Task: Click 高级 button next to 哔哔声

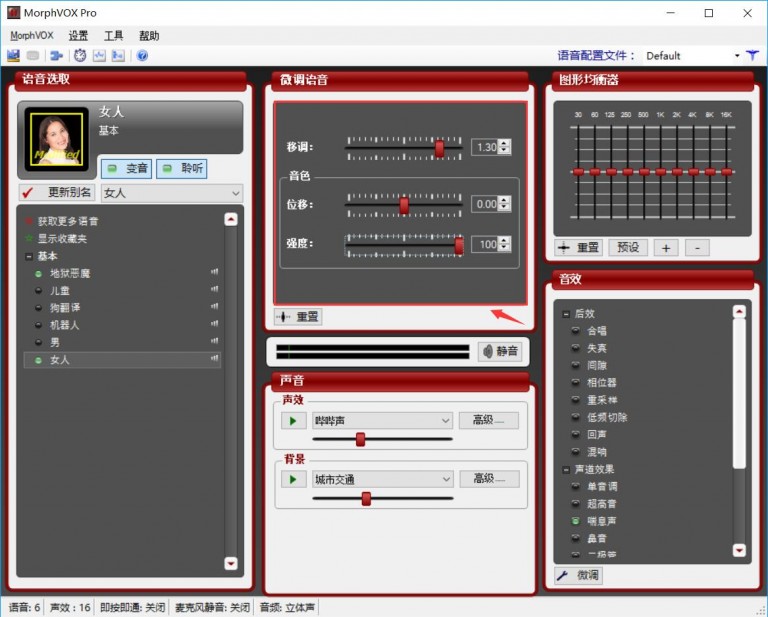Action: point(489,421)
